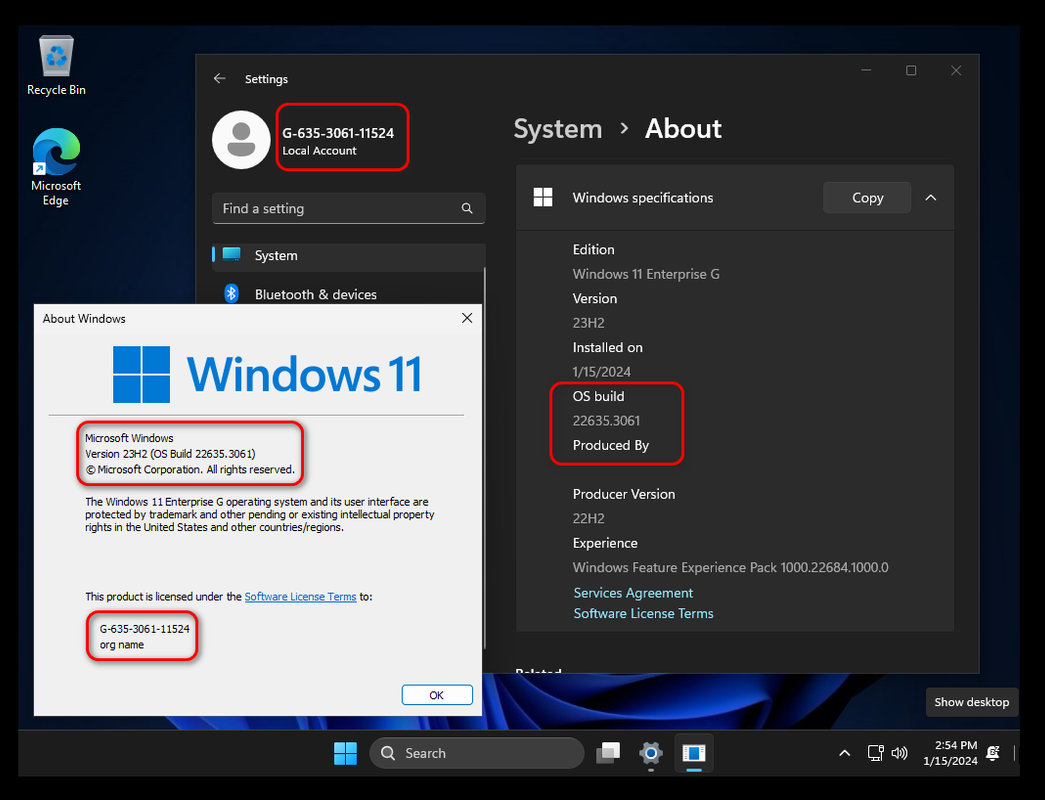Viewport: 1045px width, 800px height.
Task: Open notification bell in system tray
Action: (993, 753)
